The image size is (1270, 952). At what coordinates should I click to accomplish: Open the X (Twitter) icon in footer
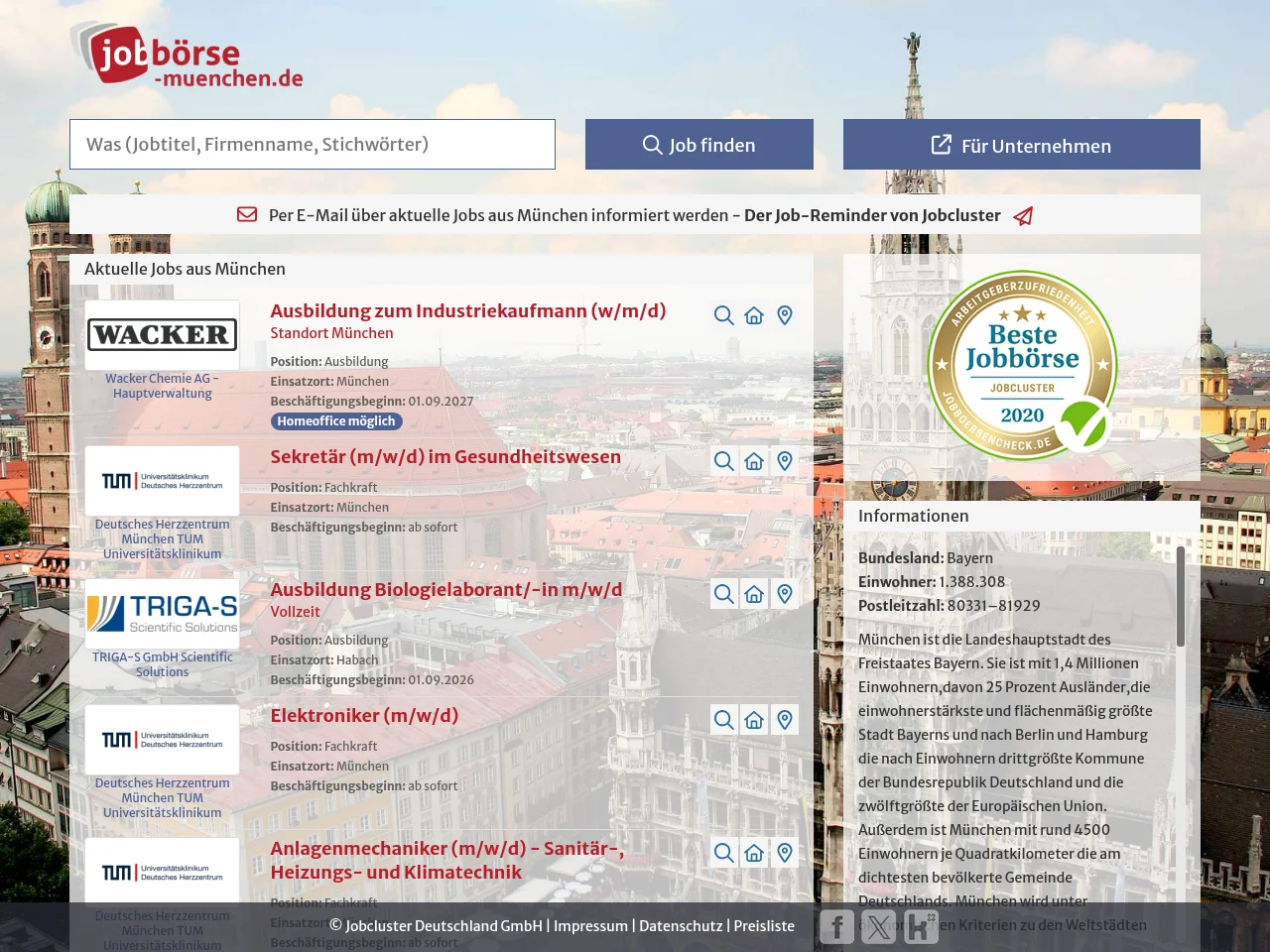[x=879, y=927]
